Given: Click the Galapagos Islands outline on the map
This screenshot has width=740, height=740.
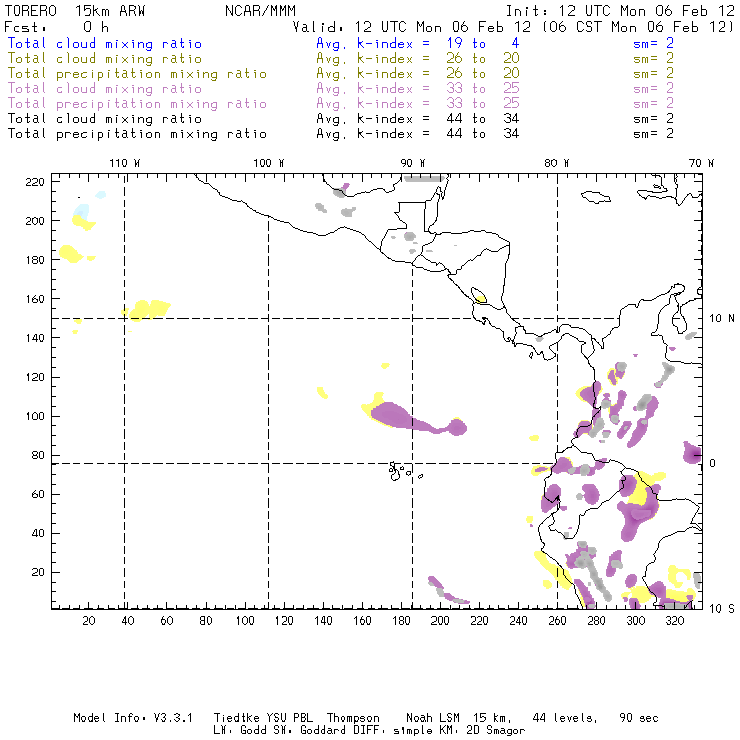Looking at the screenshot, I should [404, 471].
